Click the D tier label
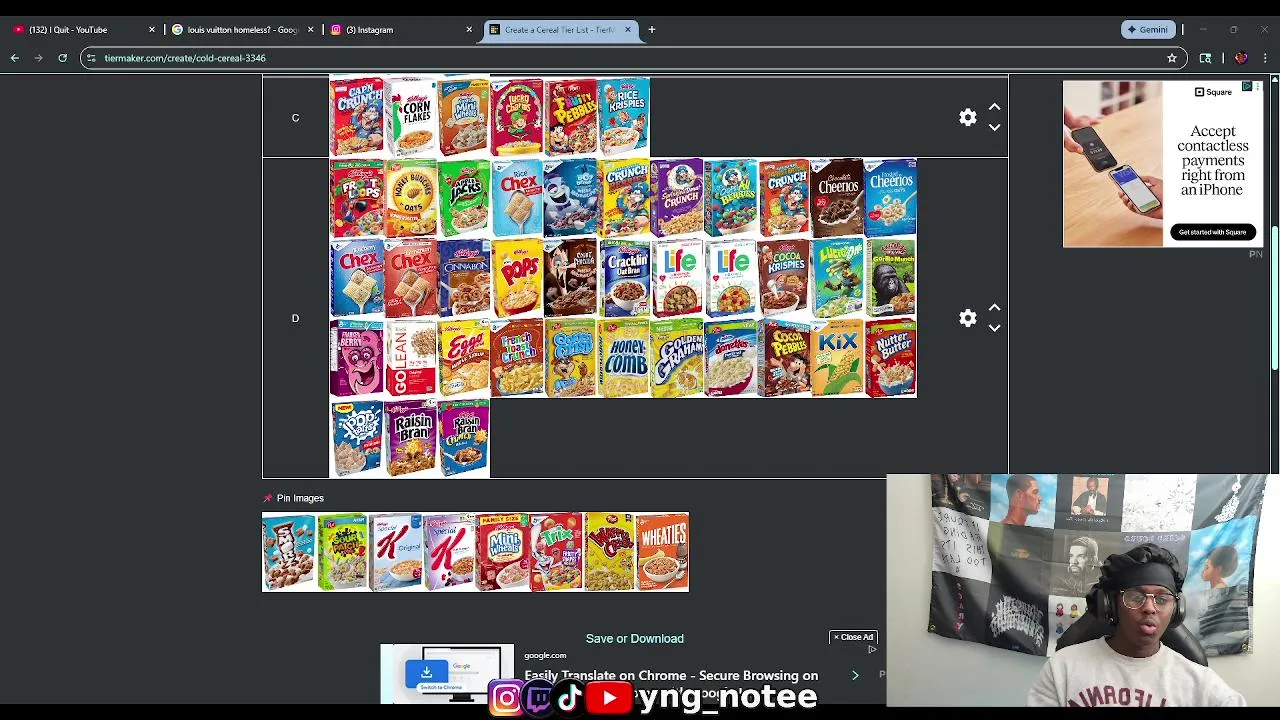The height and width of the screenshot is (720, 1280). tap(295, 318)
